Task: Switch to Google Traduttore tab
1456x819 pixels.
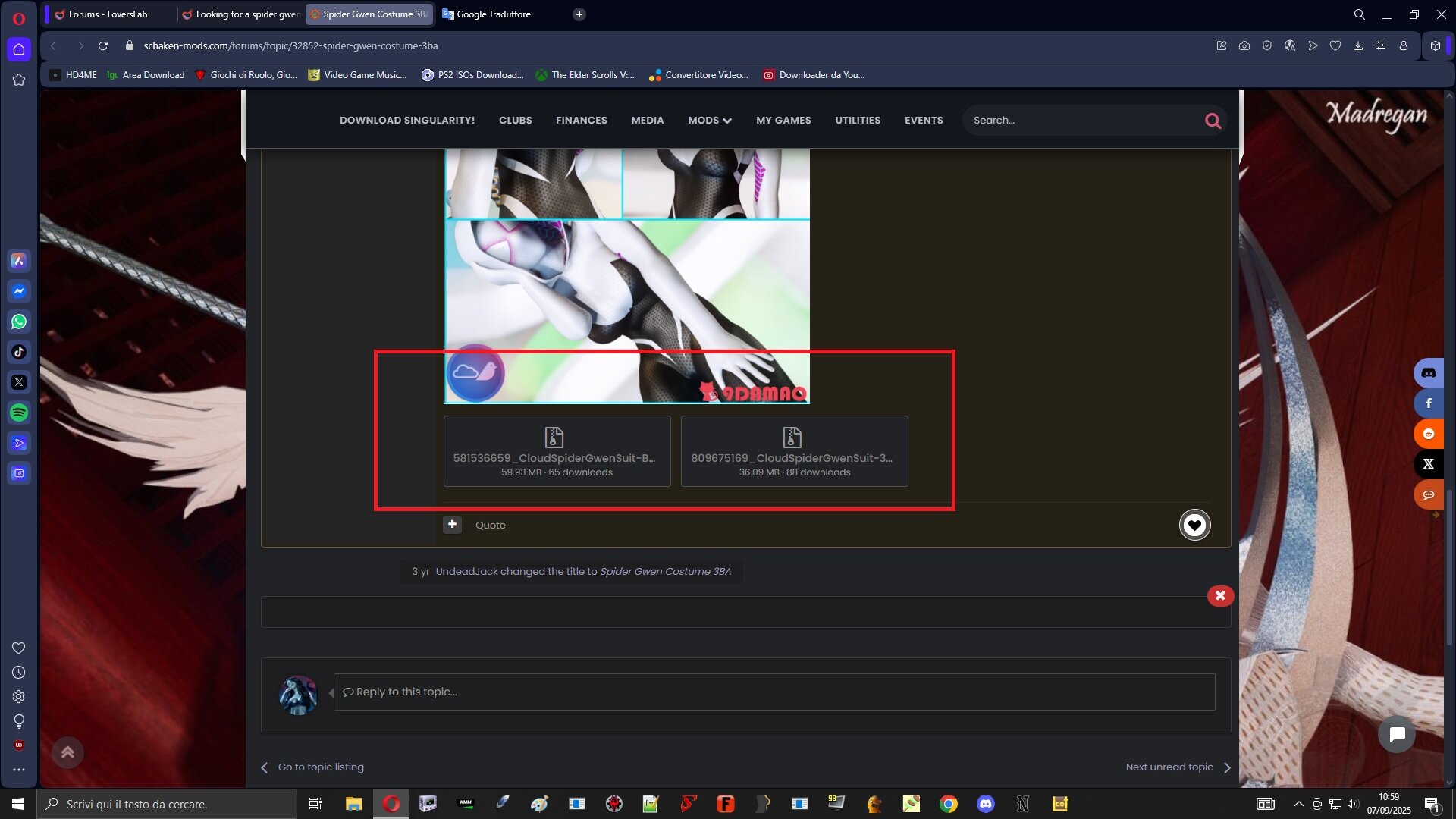Action: [493, 14]
